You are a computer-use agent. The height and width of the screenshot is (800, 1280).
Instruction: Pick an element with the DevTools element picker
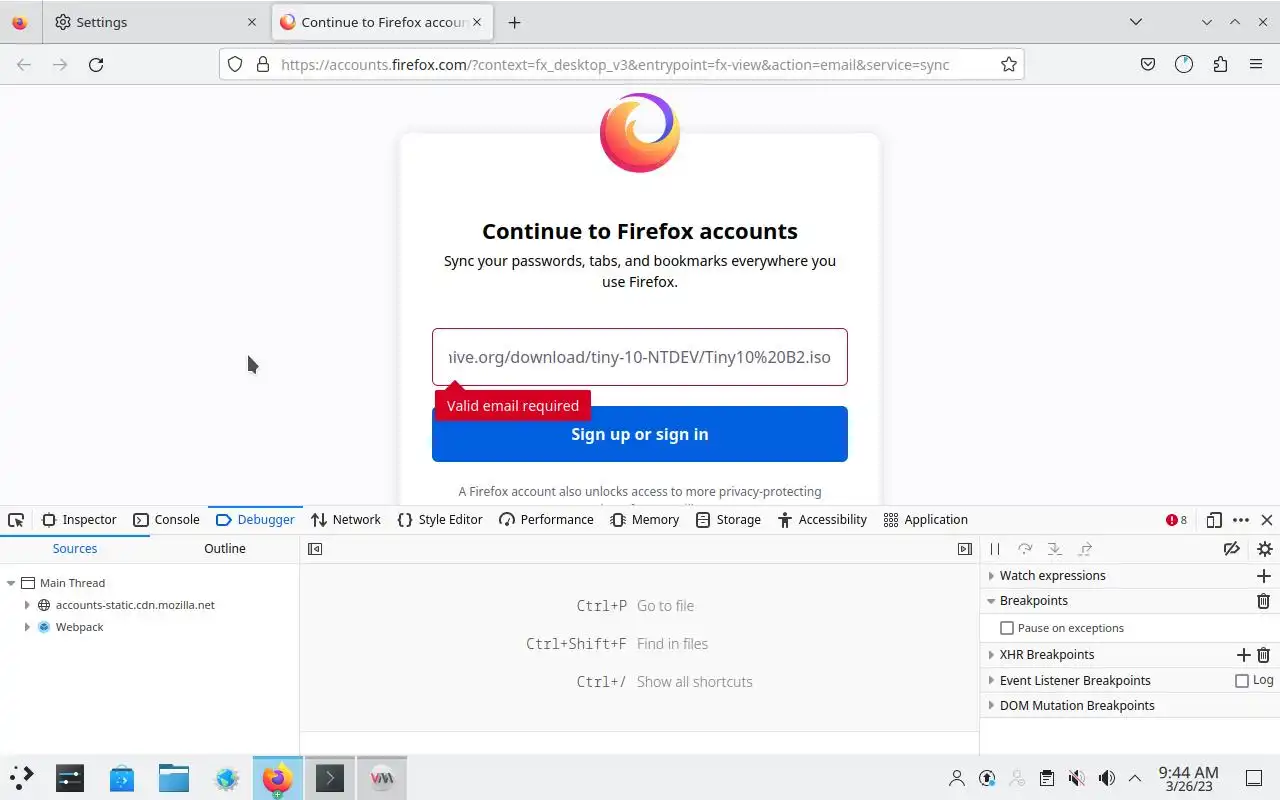pyautogui.click(x=16, y=520)
